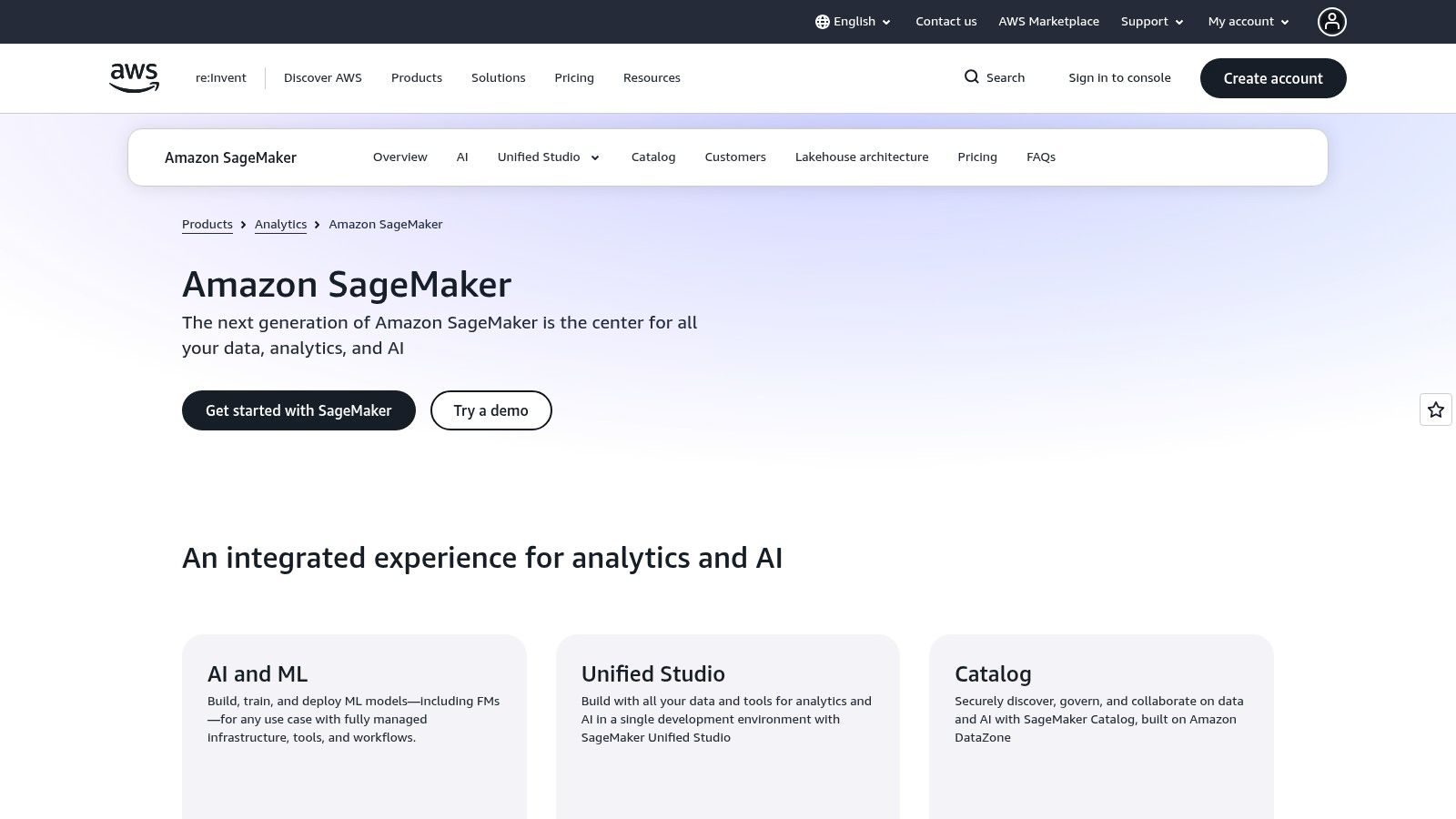Click the Products breadcrumb link
Screen dimensions: 1456x819
point(207,224)
